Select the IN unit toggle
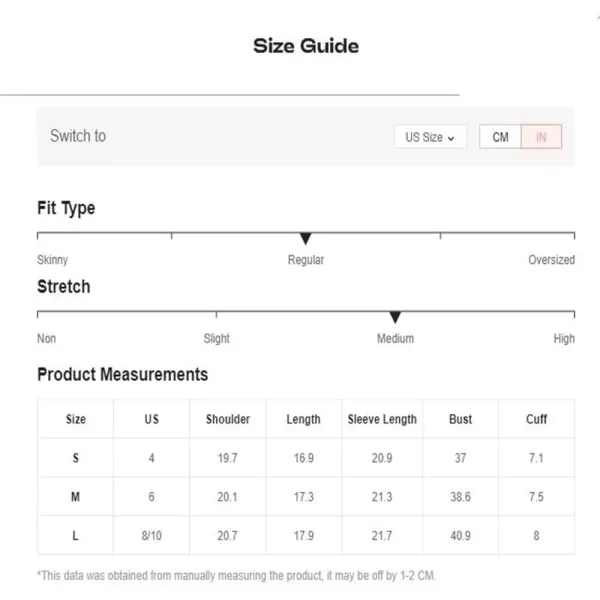This screenshot has width=600, height=600. [x=541, y=137]
